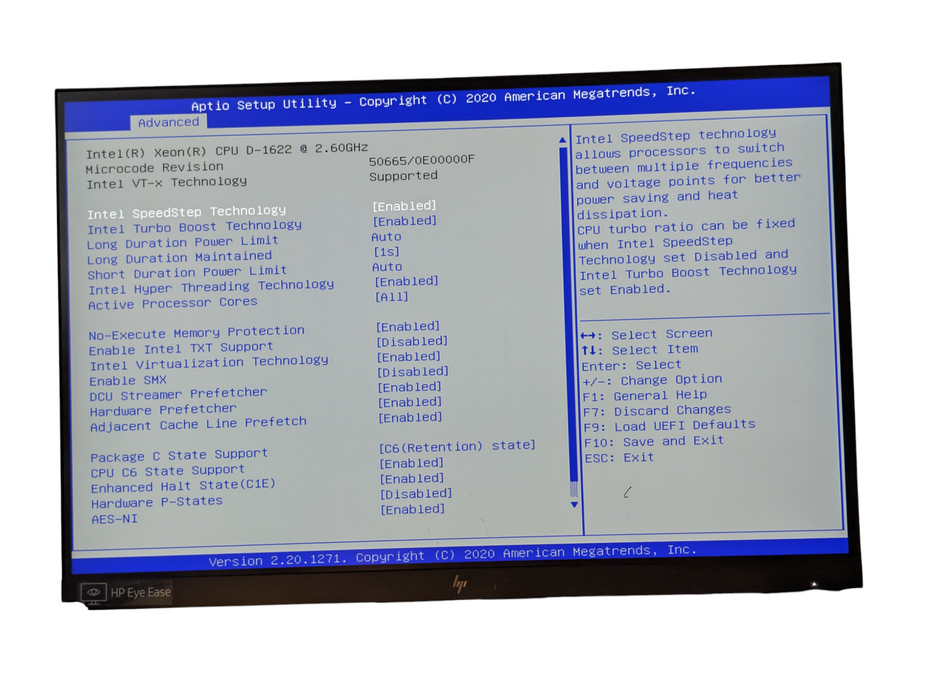Open Adjacent Cache Line Prefetch [Enabled] option
The width and height of the screenshot is (930, 700).
[411, 418]
